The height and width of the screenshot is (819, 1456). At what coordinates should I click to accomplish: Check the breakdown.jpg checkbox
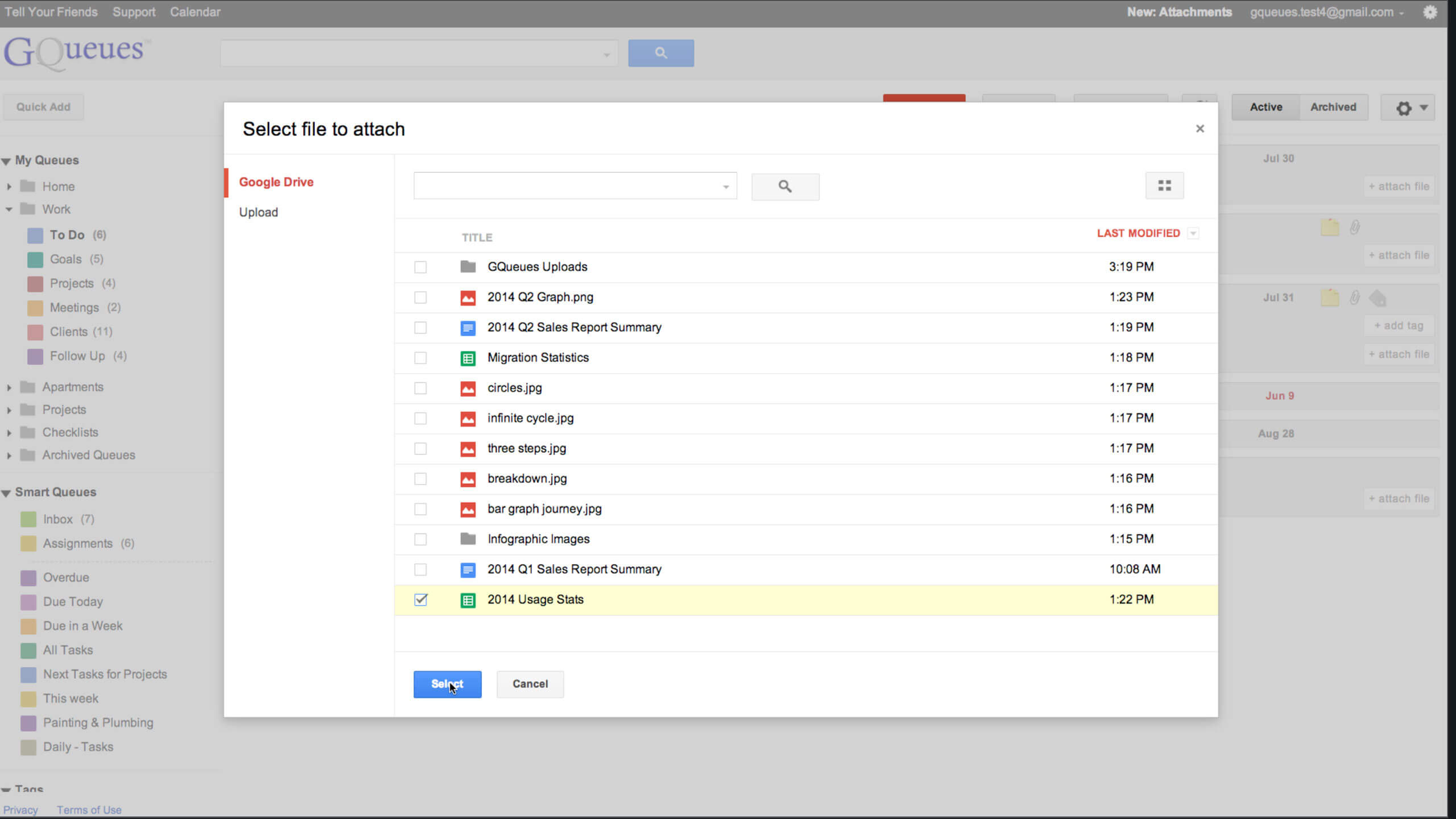click(420, 479)
